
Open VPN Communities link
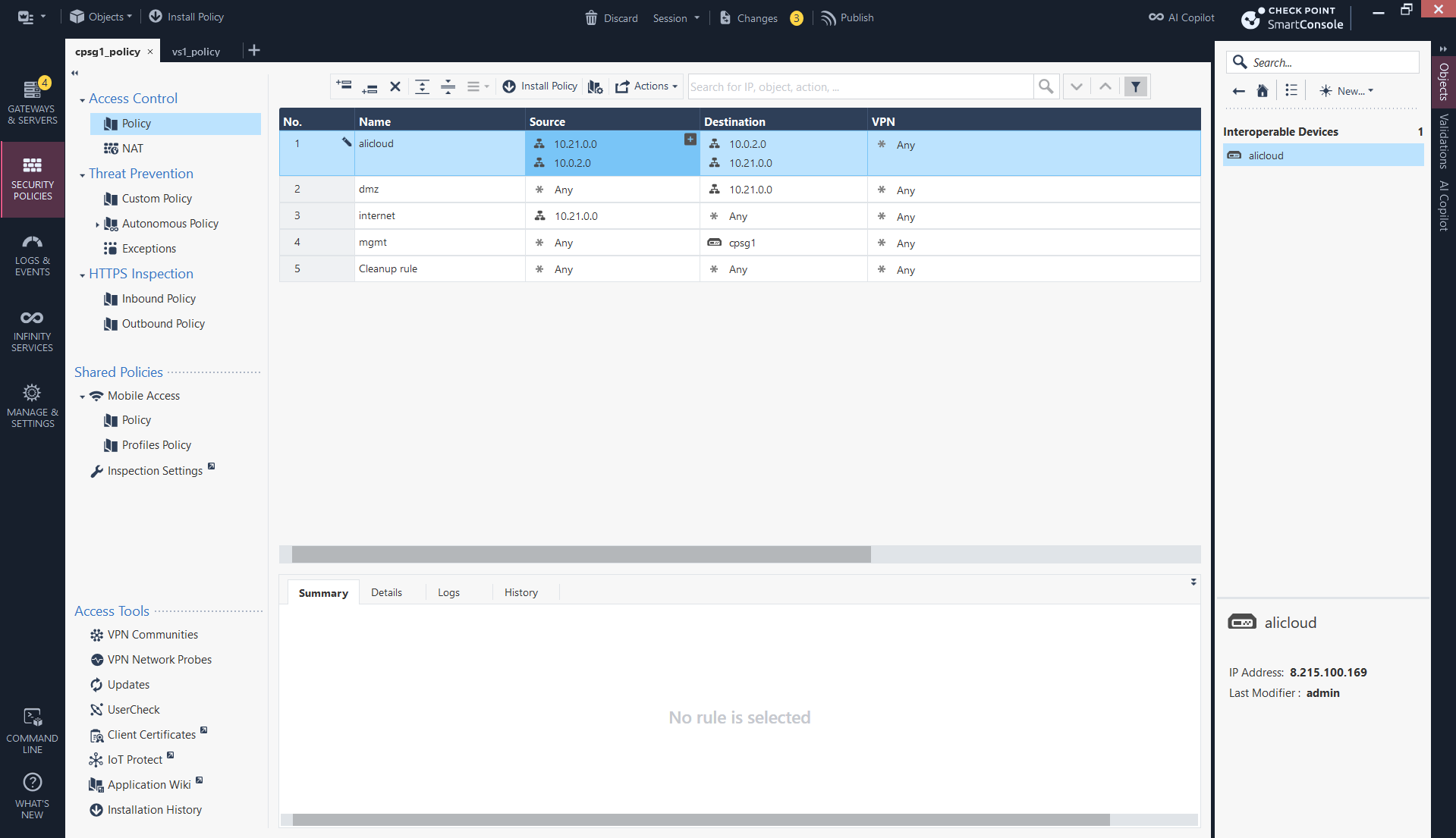point(153,635)
